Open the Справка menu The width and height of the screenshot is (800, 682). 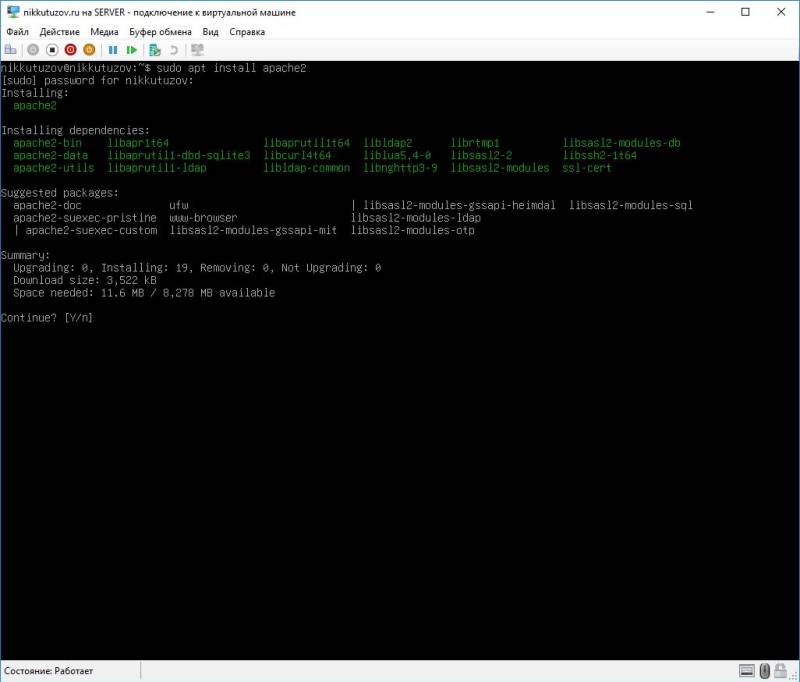[x=248, y=31]
